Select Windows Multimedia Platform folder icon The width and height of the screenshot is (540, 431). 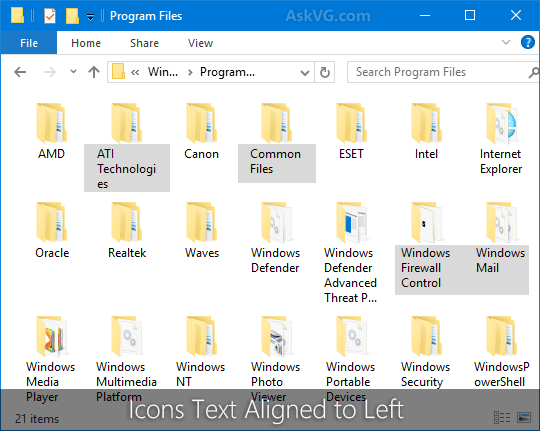tap(127, 336)
